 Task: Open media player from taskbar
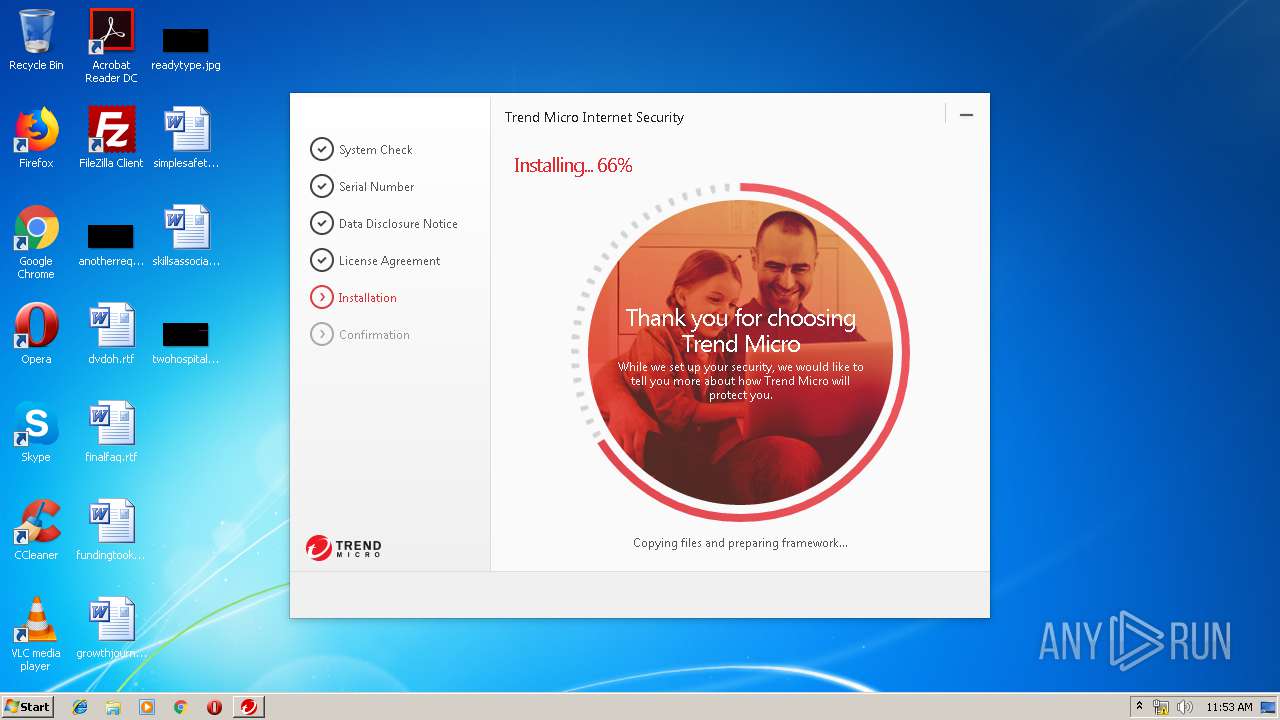coord(147,707)
